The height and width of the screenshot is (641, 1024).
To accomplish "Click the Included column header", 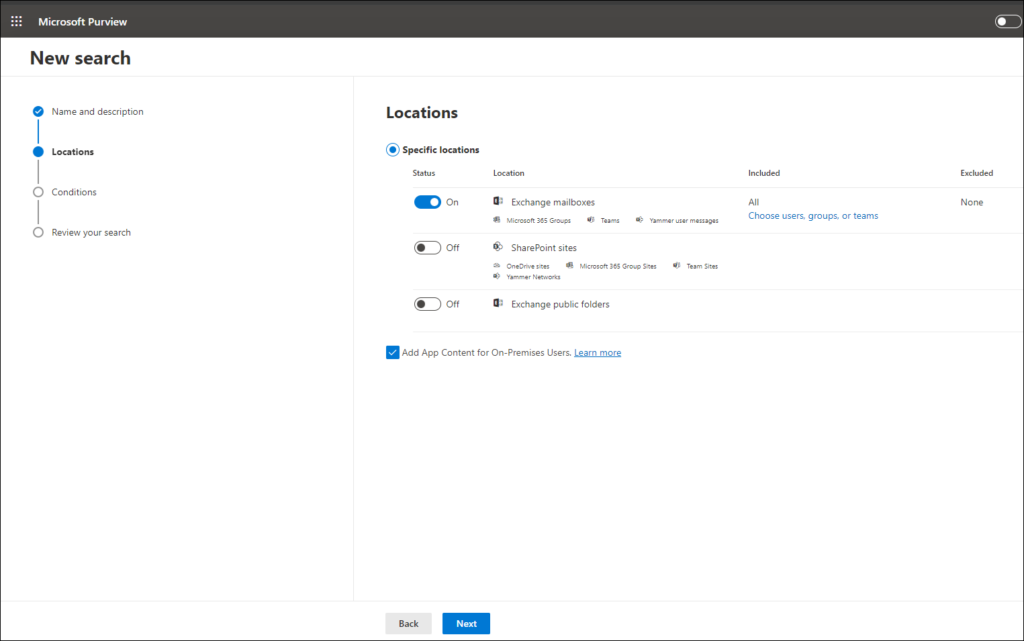I will click(x=764, y=173).
